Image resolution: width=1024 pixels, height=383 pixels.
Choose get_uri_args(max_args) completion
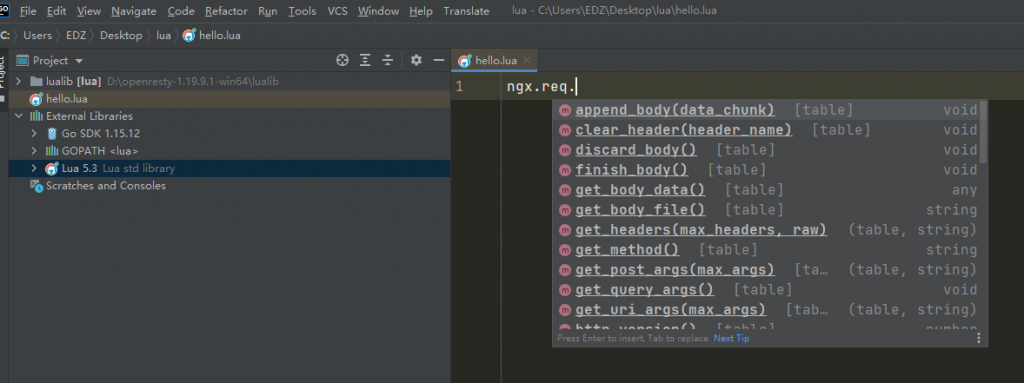pyautogui.click(x=766, y=310)
